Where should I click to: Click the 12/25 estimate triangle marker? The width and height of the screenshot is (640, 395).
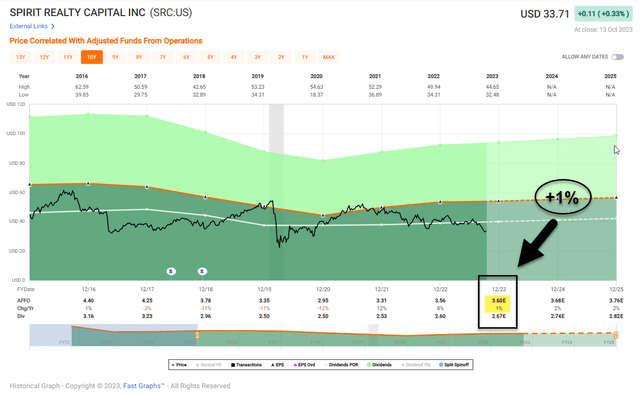pos(616,198)
